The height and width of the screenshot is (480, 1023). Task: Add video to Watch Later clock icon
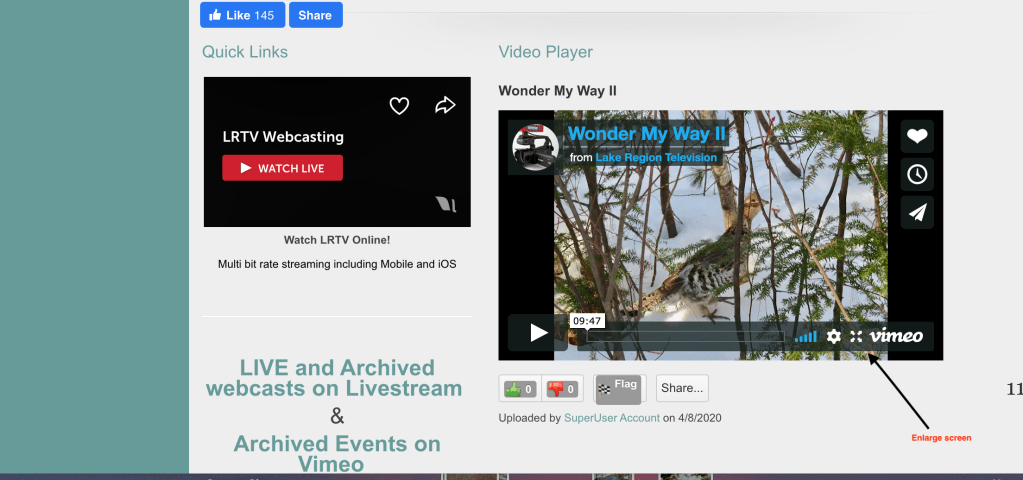pyautogui.click(x=917, y=174)
